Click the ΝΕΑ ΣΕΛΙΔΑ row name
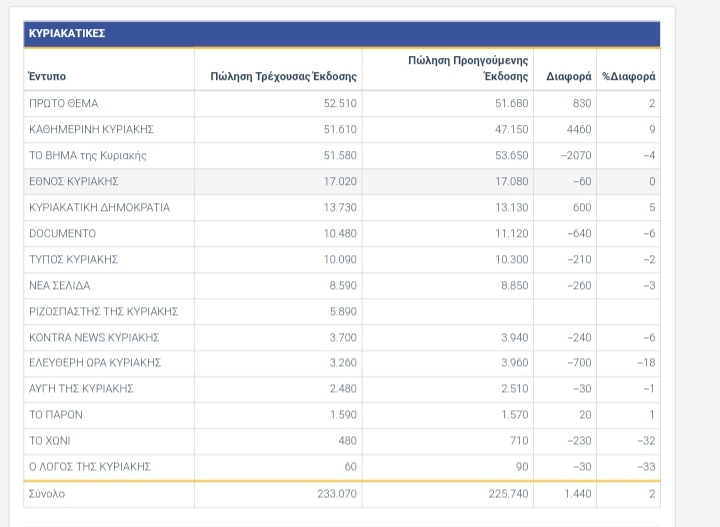The width and height of the screenshot is (720, 527). point(60,286)
